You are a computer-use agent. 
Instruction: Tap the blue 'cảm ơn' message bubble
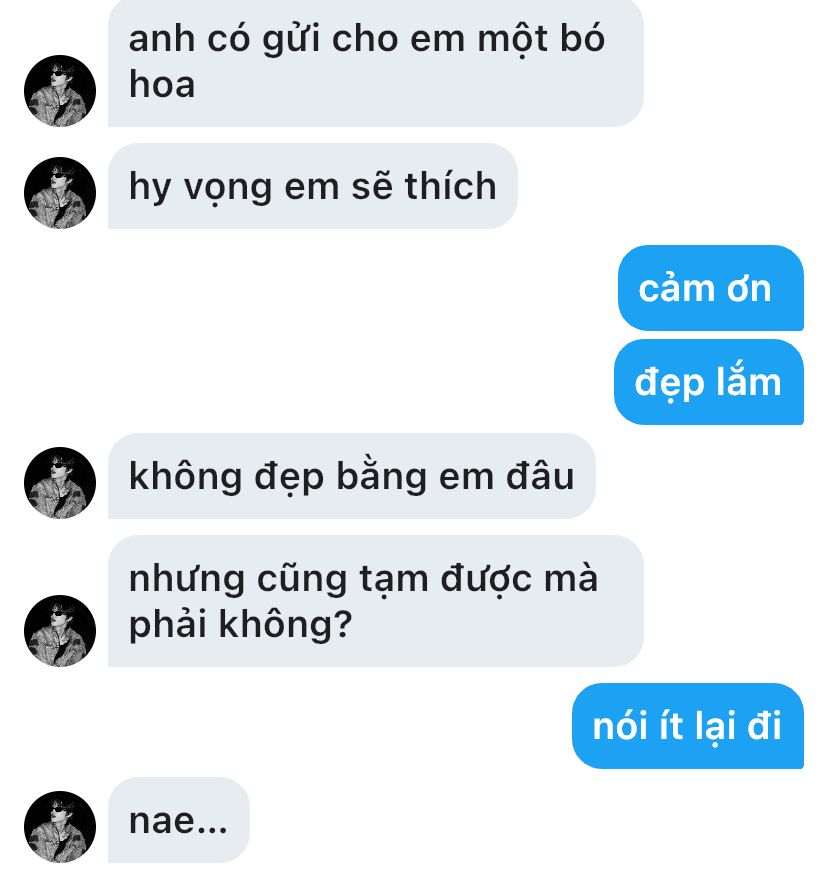click(x=711, y=288)
